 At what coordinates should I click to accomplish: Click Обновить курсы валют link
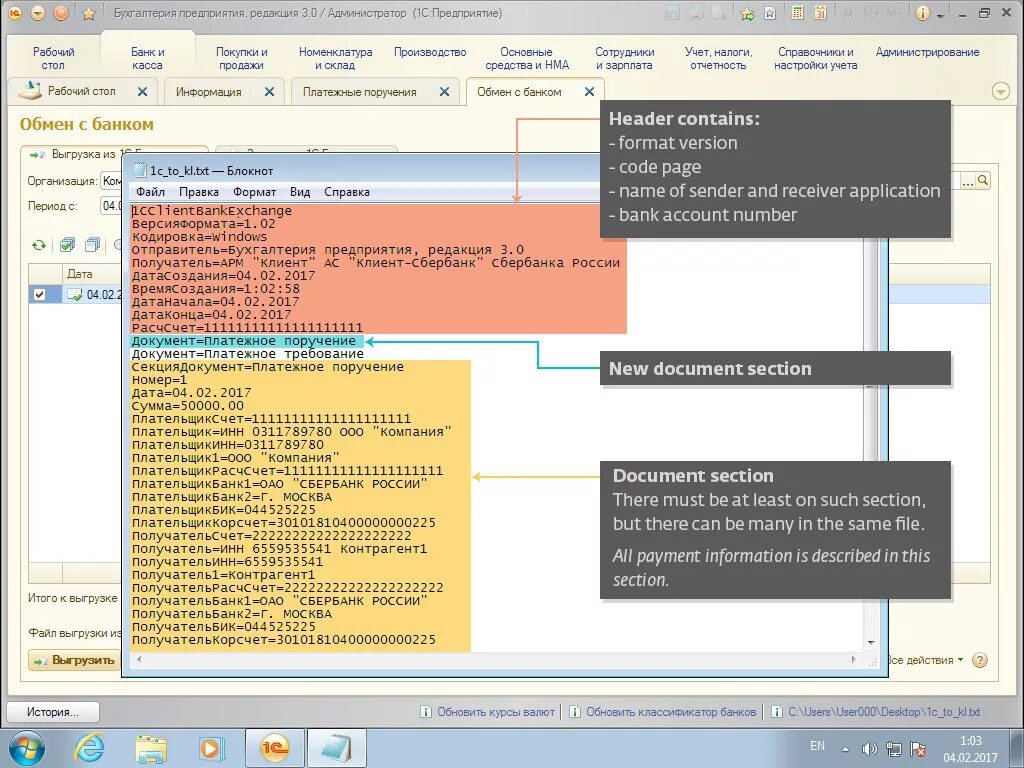click(496, 712)
